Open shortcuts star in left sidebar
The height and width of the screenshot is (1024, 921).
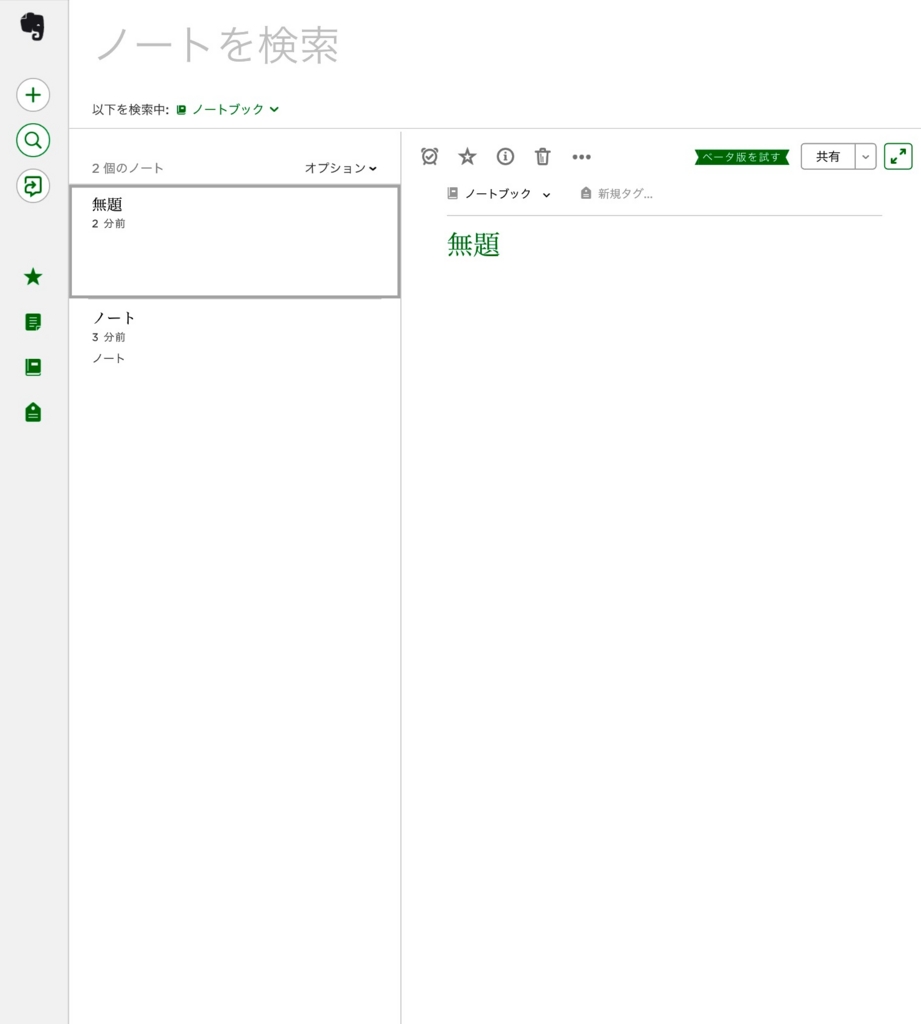[x=33, y=277]
